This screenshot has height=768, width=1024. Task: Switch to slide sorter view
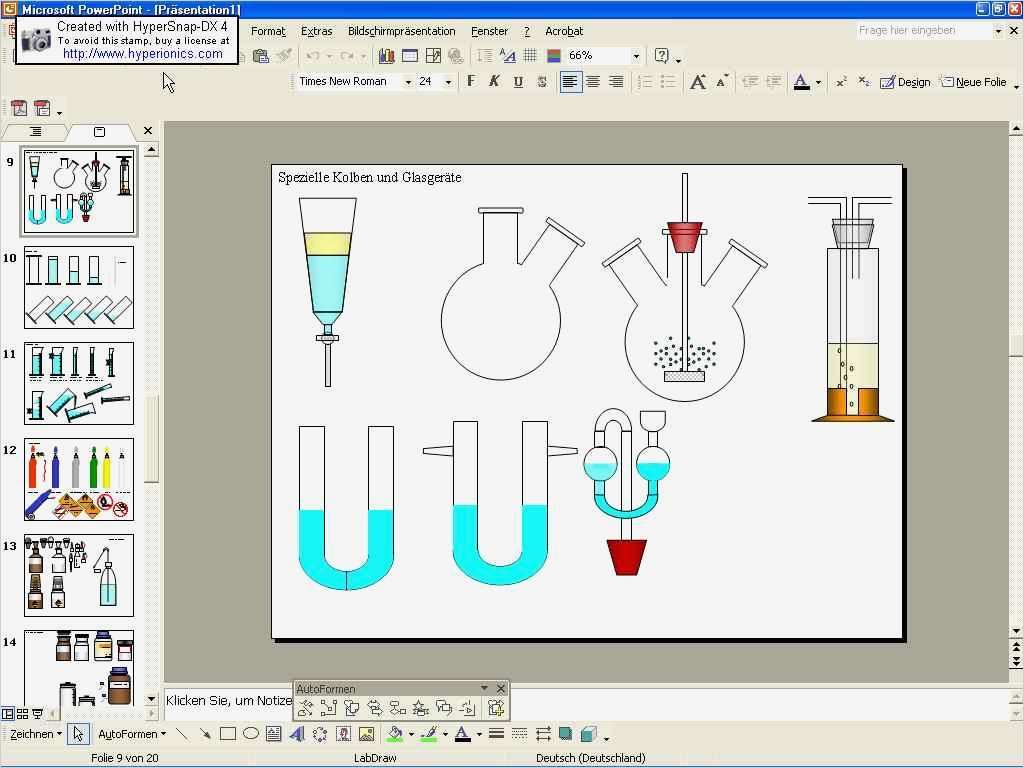[x=22, y=714]
